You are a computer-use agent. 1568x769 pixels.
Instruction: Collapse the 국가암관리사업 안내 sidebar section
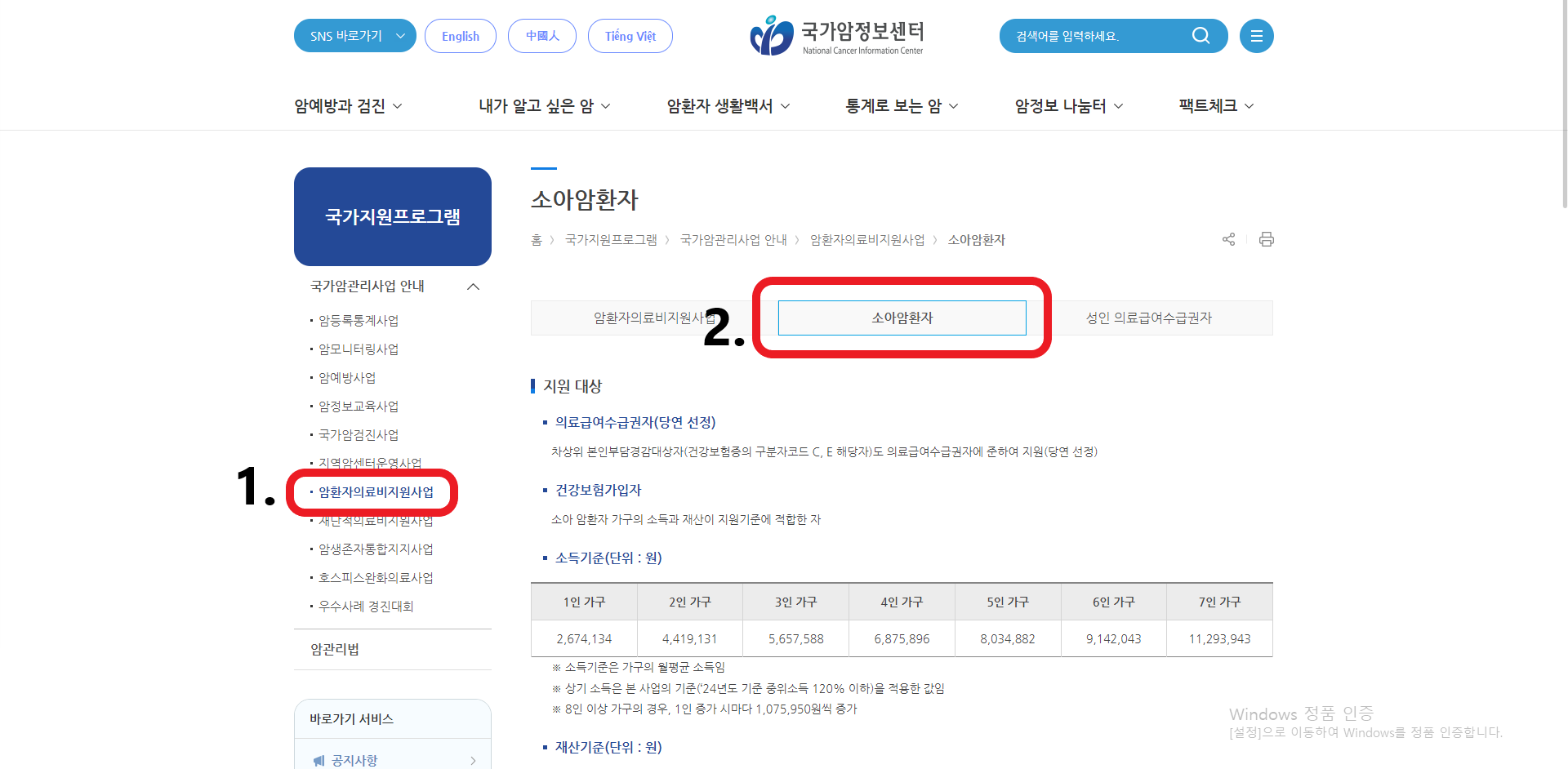click(x=473, y=286)
